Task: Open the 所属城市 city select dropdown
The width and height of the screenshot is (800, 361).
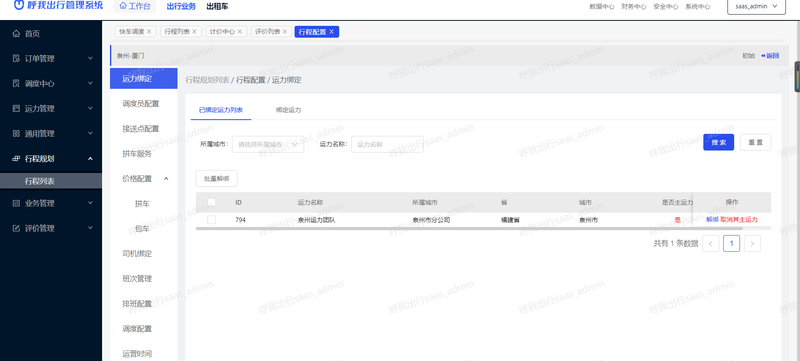Action: coord(268,144)
